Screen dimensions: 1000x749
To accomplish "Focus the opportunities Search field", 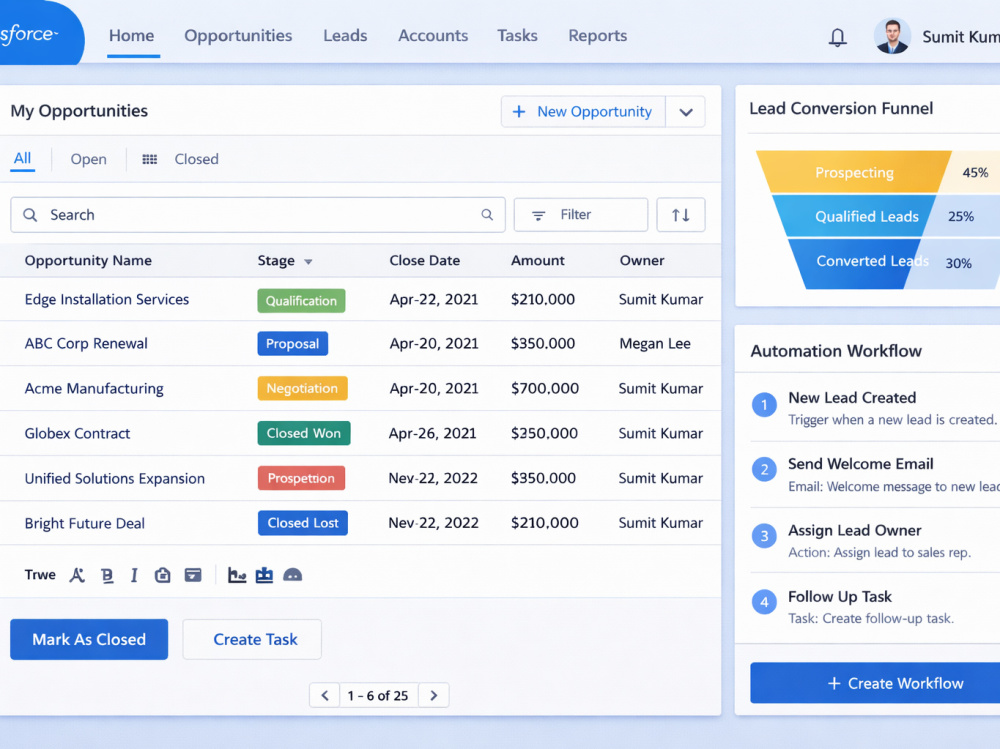I will [x=258, y=215].
